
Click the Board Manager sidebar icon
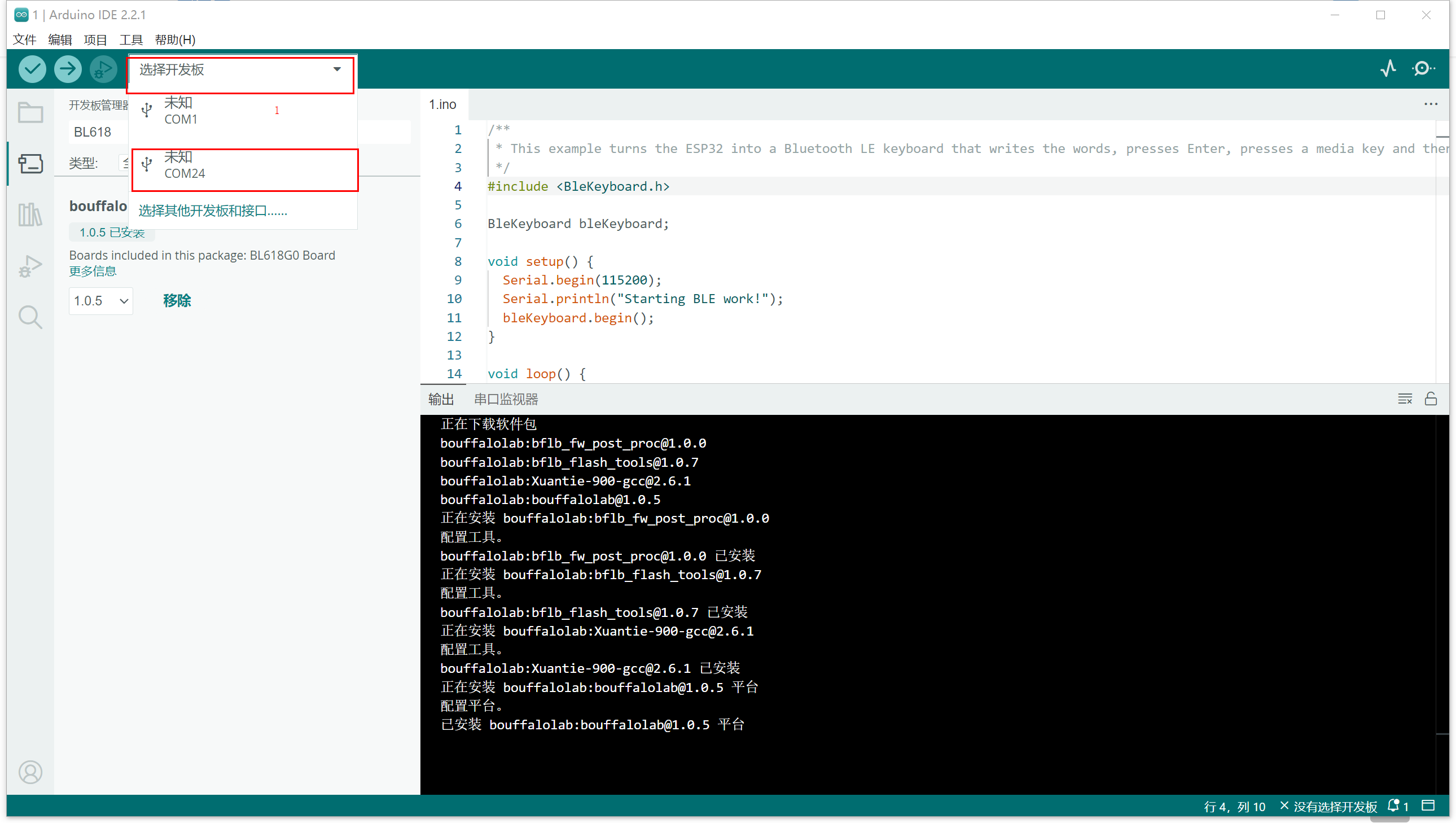tap(29, 163)
